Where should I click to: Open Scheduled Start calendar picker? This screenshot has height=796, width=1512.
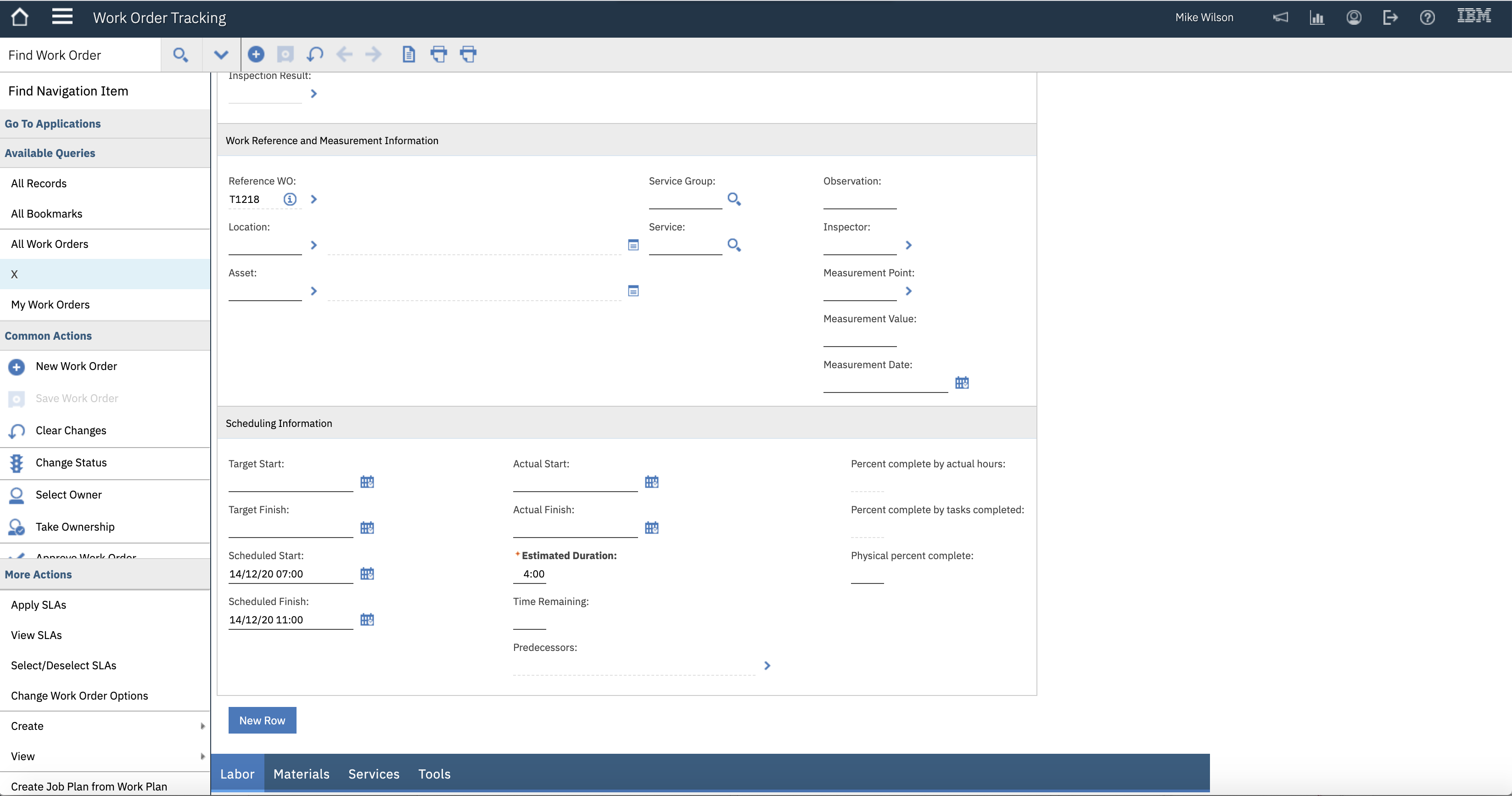pyautogui.click(x=367, y=573)
